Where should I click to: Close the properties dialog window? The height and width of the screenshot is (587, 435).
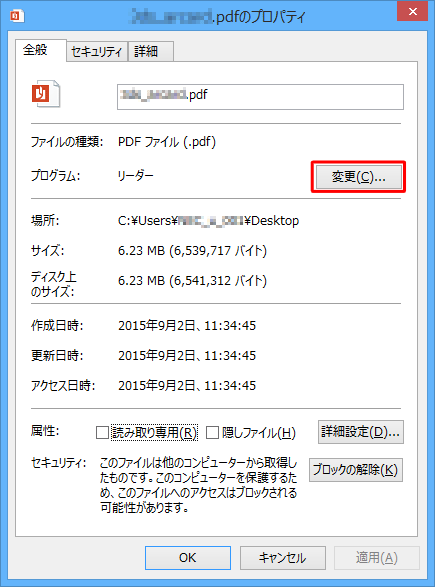(413, 11)
